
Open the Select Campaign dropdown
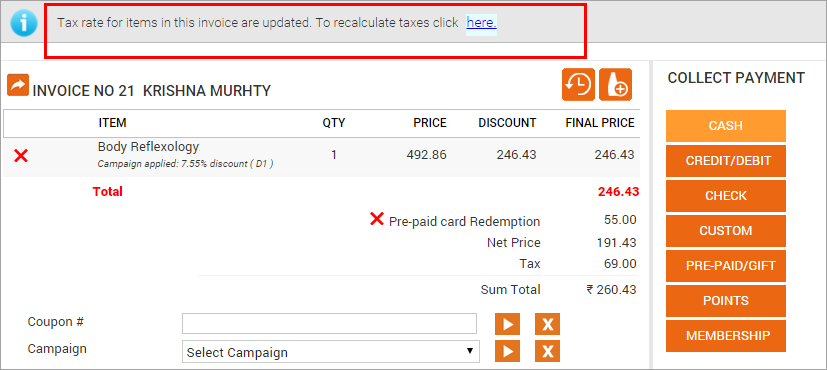pyautogui.click(x=331, y=352)
